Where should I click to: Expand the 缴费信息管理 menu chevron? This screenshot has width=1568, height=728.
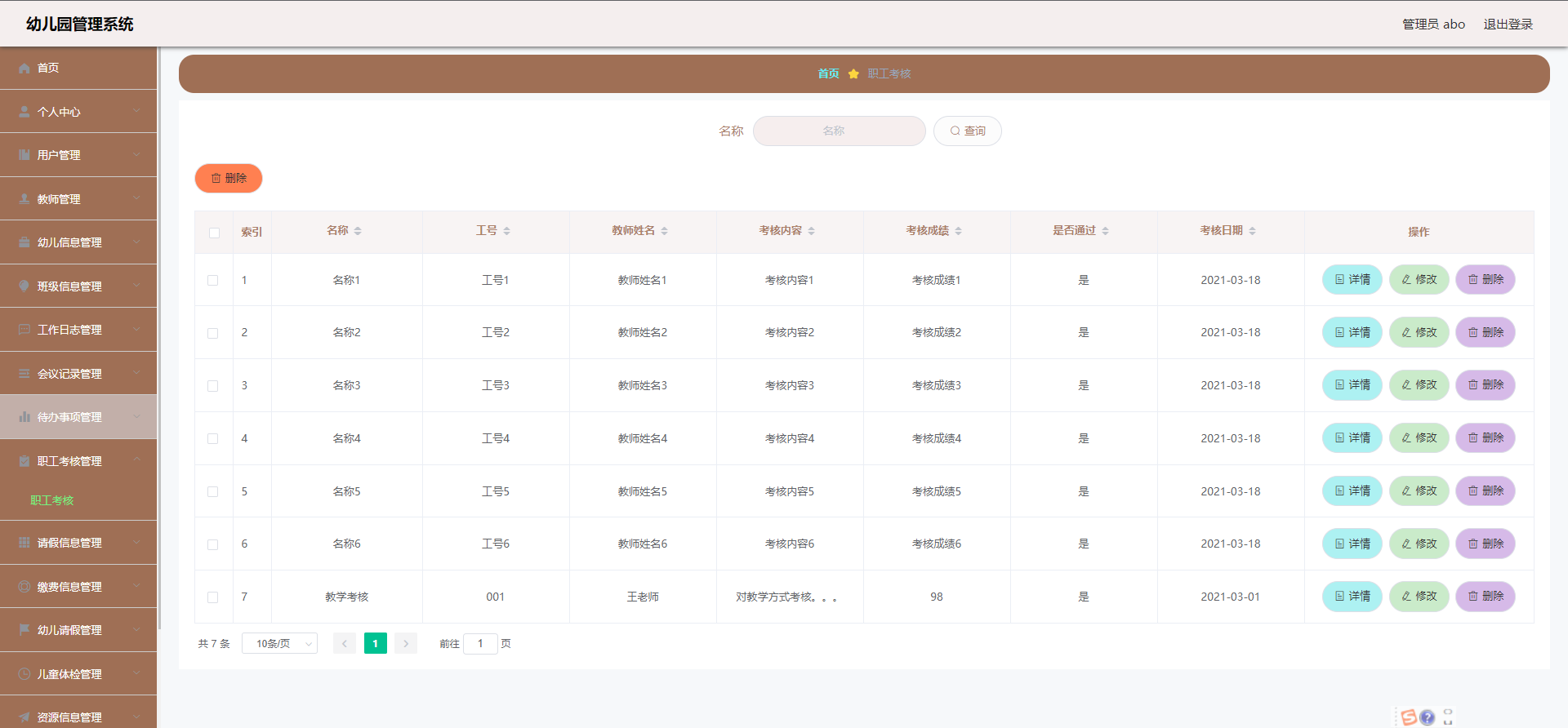pos(136,586)
